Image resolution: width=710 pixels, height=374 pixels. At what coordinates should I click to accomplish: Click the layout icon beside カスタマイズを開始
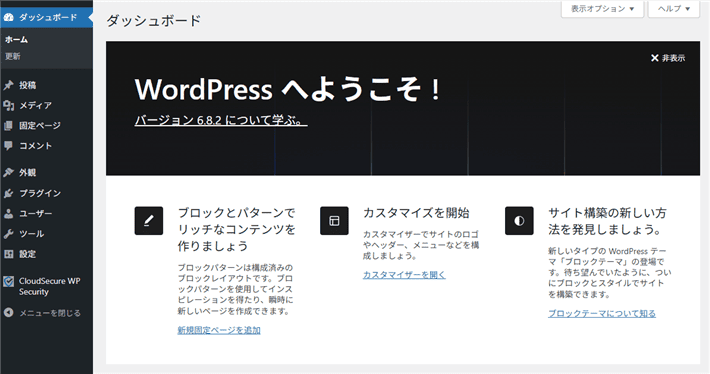point(334,221)
